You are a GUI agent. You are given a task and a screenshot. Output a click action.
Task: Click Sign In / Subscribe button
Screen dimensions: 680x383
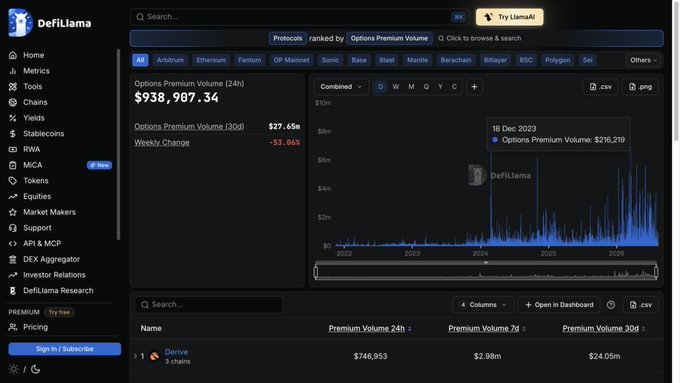[65, 349]
